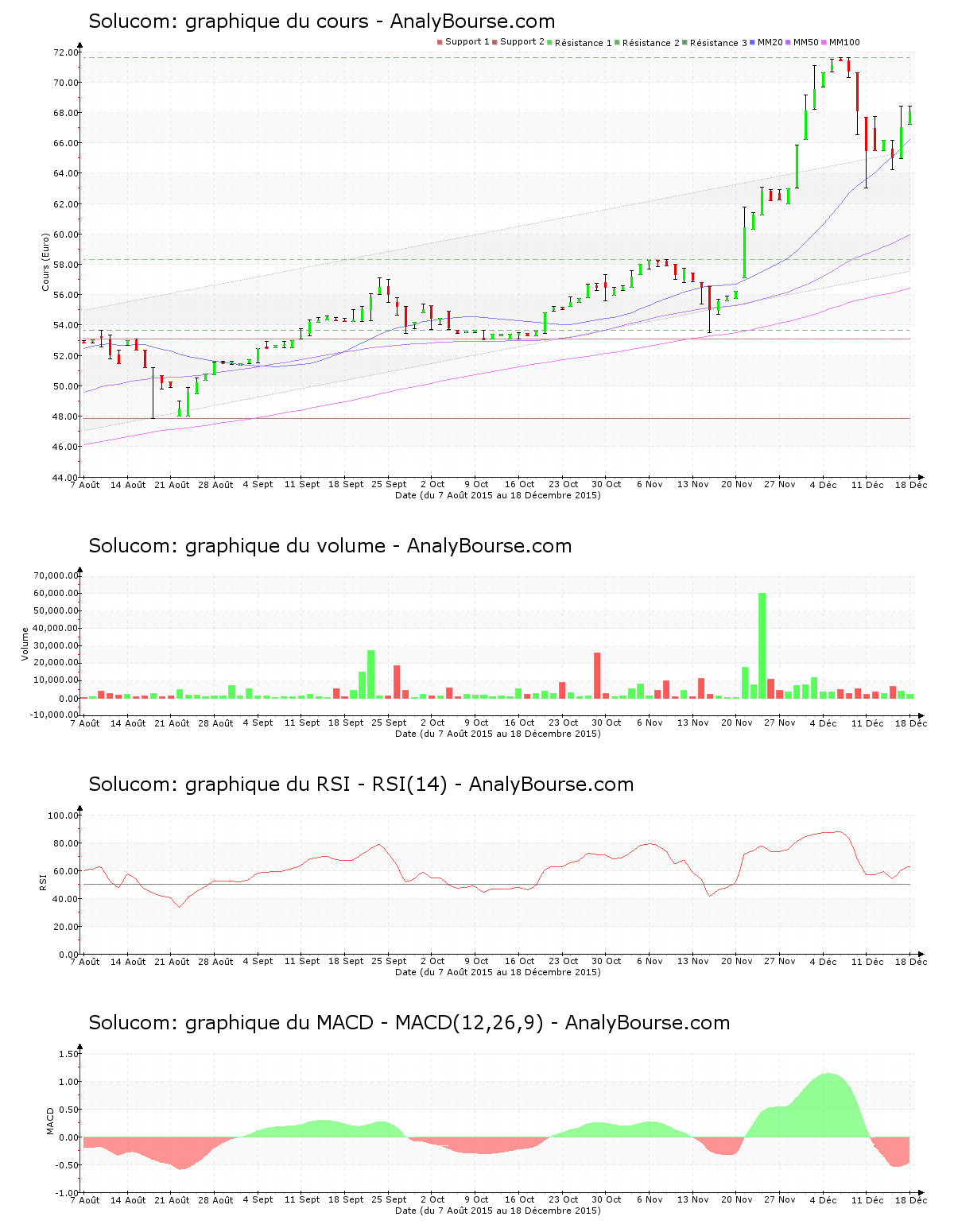Image resolution: width=954 pixels, height=1232 pixels.
Task: Click the 'Volume' vertical axis label
Action: (25, 644)
